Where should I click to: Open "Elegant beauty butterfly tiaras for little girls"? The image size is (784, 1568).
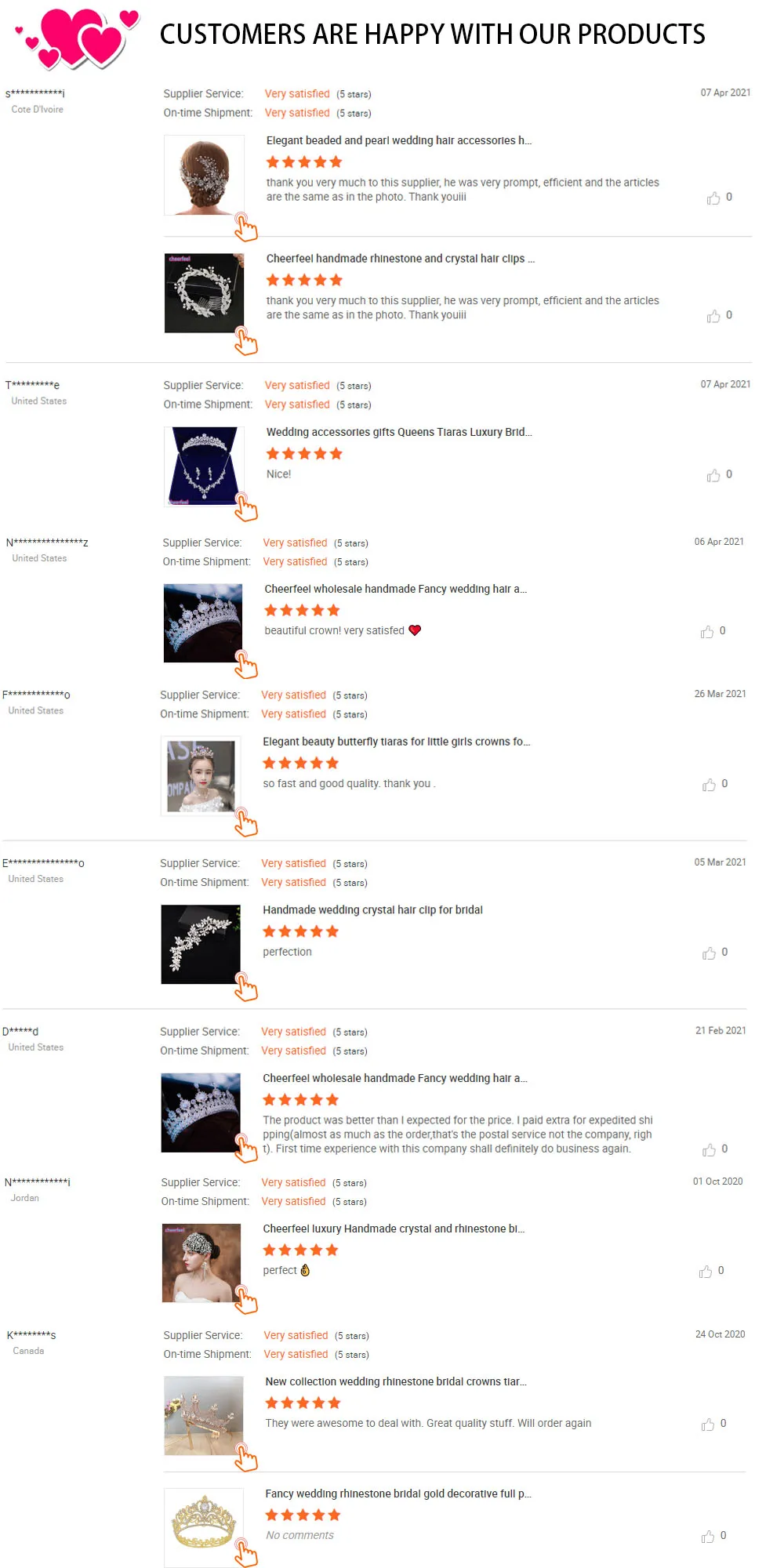(397, 742)
